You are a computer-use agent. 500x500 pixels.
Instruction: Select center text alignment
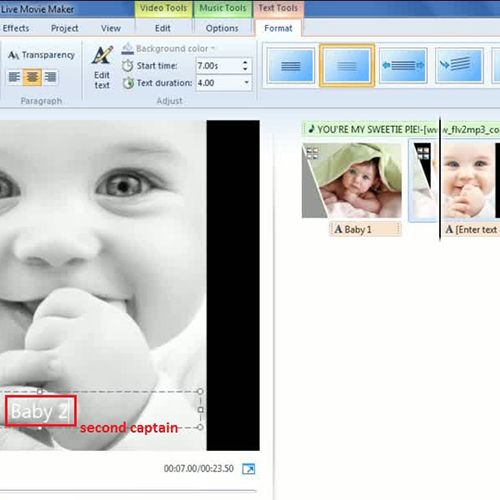[x=32, y=77]
